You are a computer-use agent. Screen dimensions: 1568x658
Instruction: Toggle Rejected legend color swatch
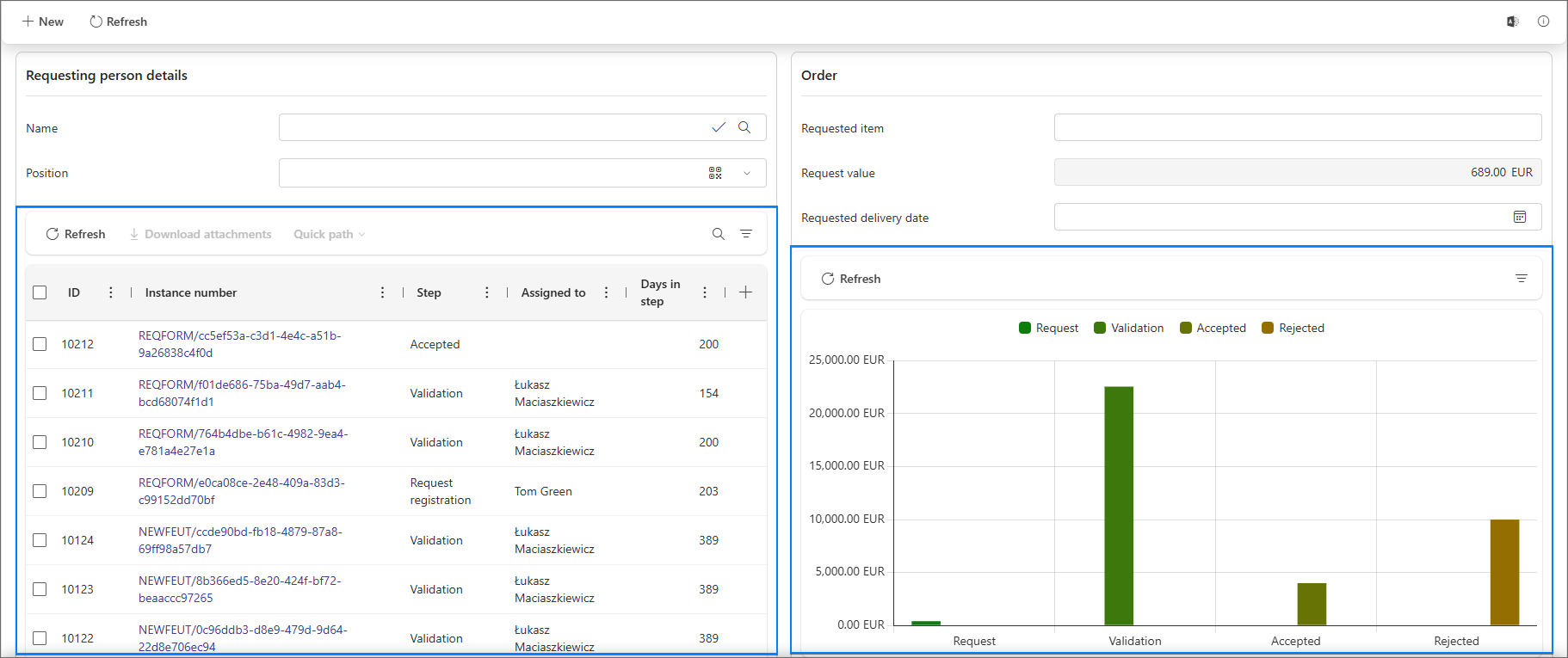tap(1268, 328)
